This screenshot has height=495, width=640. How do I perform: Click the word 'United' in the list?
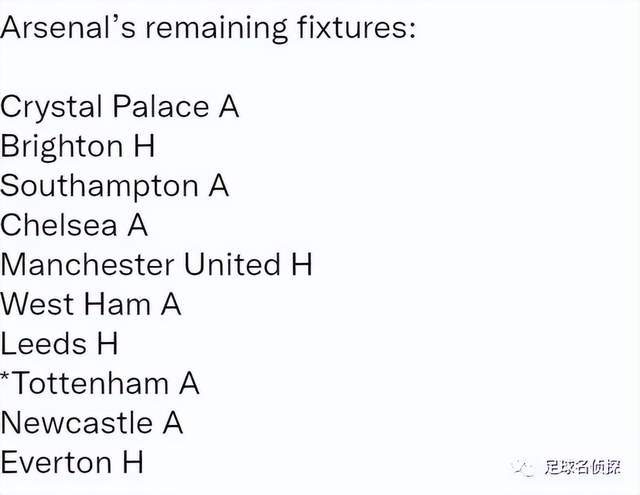pos(232,264)
